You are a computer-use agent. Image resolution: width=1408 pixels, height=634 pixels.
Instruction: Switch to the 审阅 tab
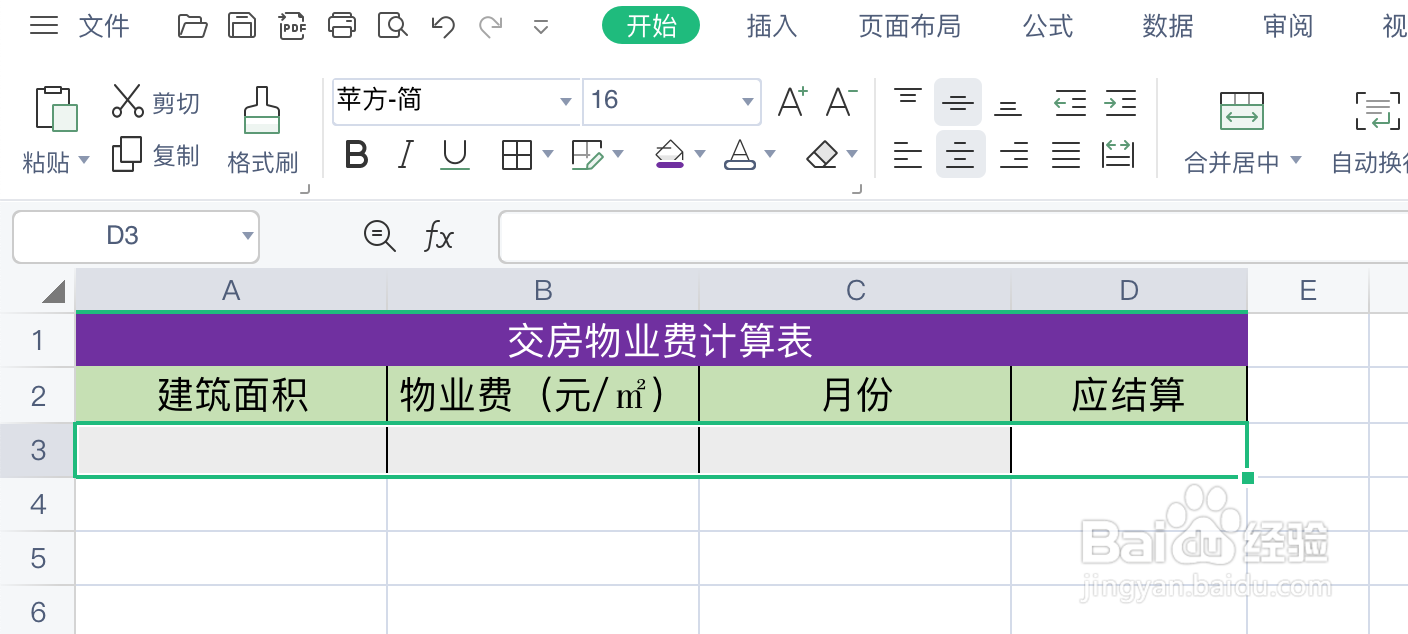[1288, 26]
